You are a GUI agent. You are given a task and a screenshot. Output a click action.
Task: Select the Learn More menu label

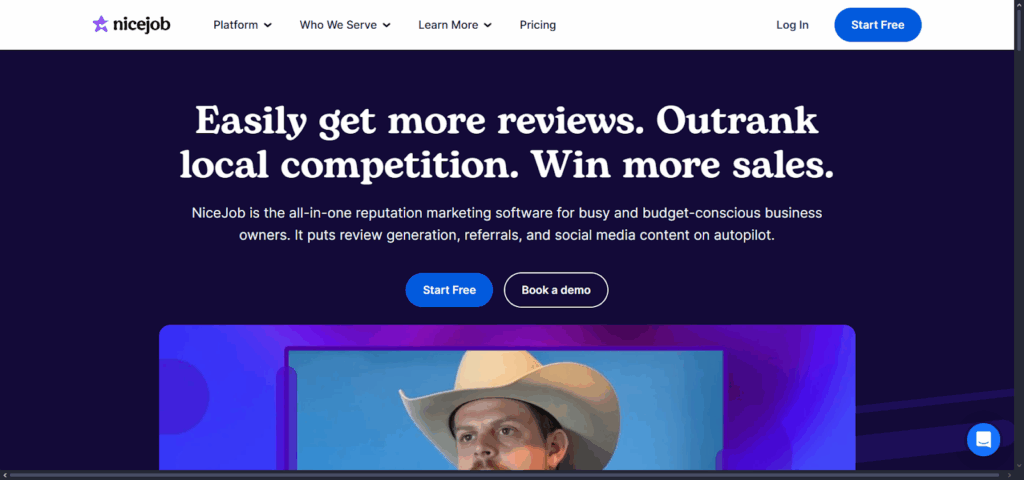[x=448, y=25]
